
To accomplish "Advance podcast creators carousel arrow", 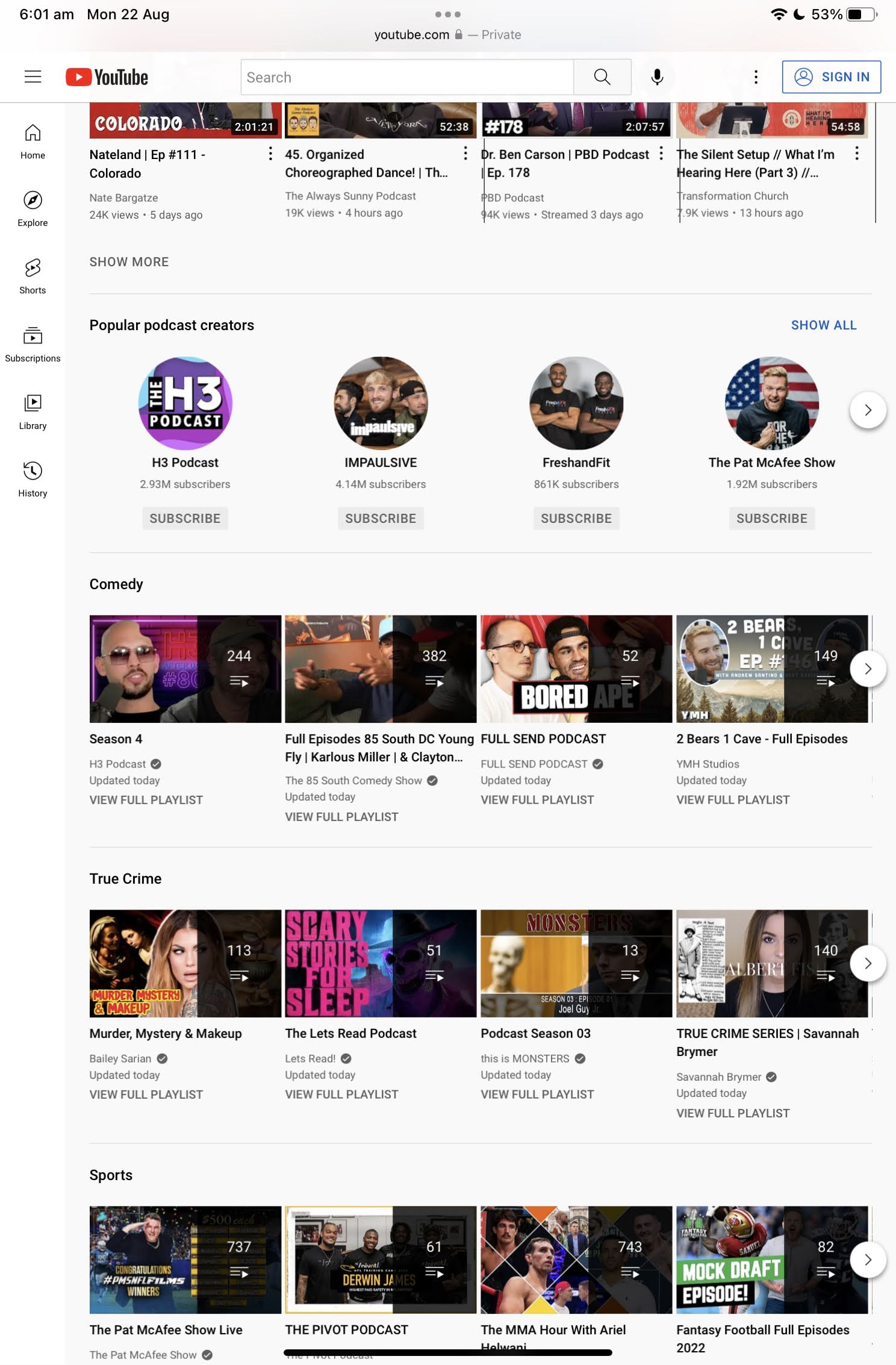I will click(868, 410).
